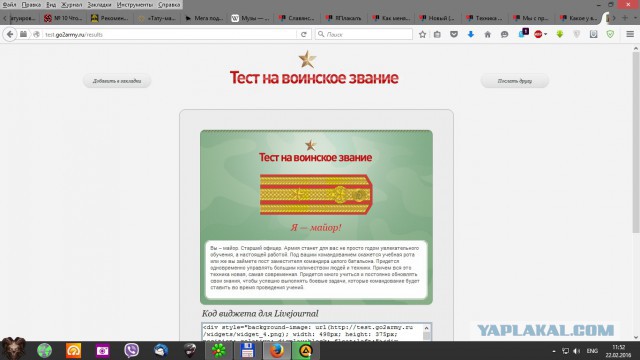The image size is (640, 360).
Task: Click the Adblock Plus red ABP icon
Action: pyautogui.click(x=538, y=35)
